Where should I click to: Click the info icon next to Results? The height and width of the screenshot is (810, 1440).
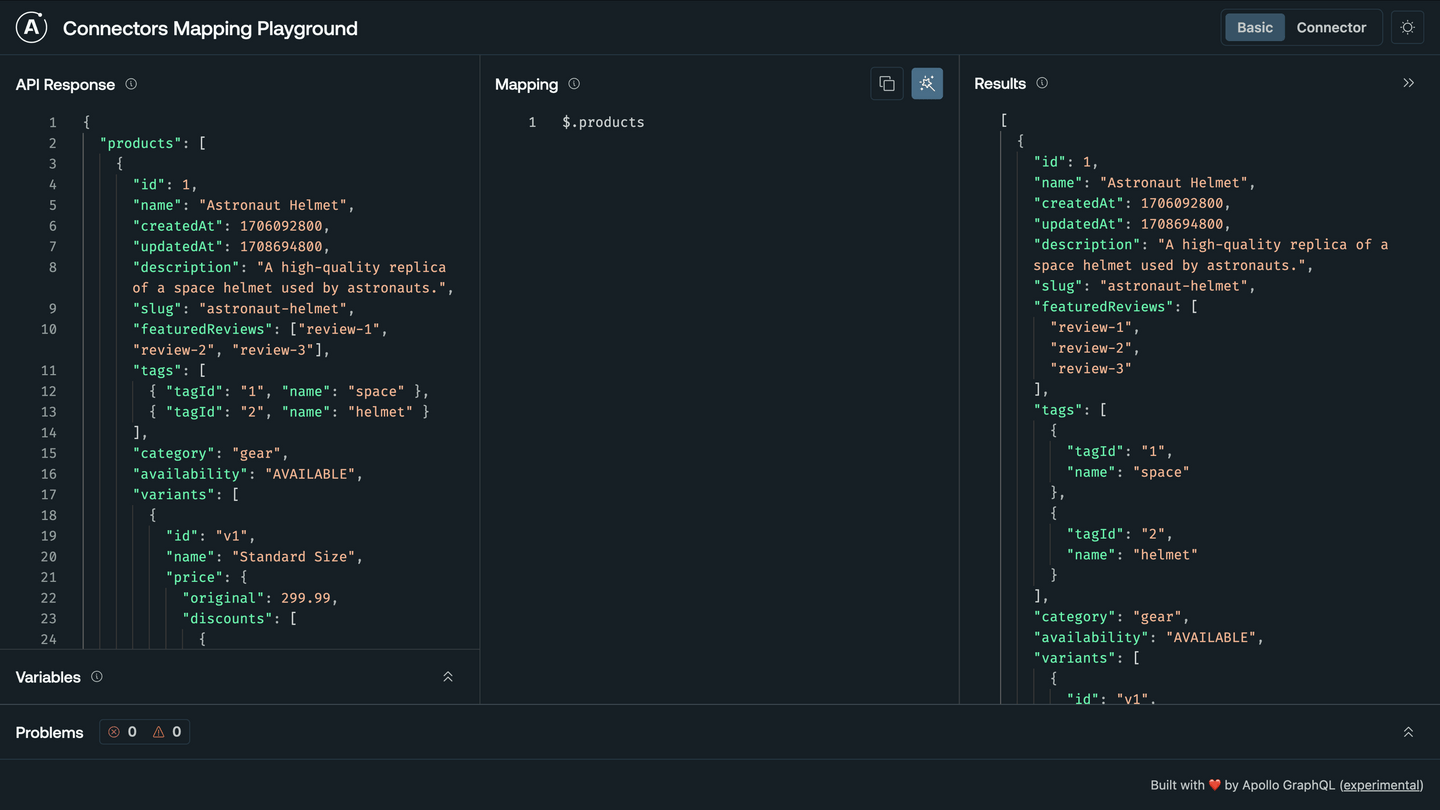(1041, 84)
